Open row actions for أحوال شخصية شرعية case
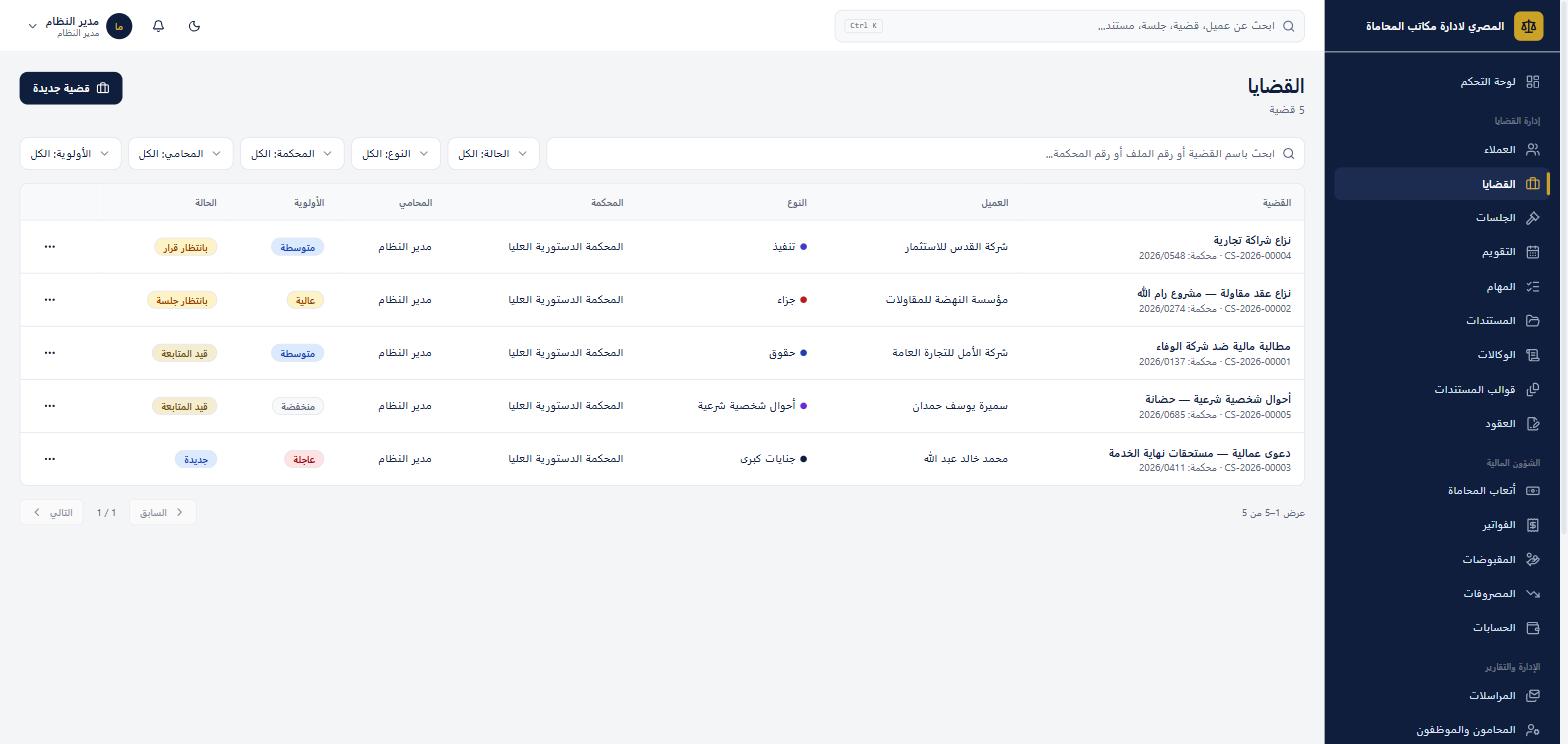Image resolution: width=1568 pixels, height=744 pixels. pos(50,406)
